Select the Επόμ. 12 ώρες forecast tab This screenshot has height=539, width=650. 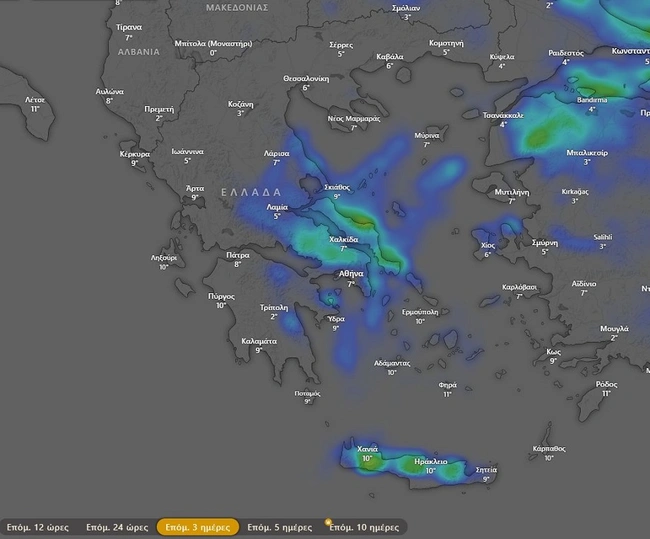[x=35, y=527]
